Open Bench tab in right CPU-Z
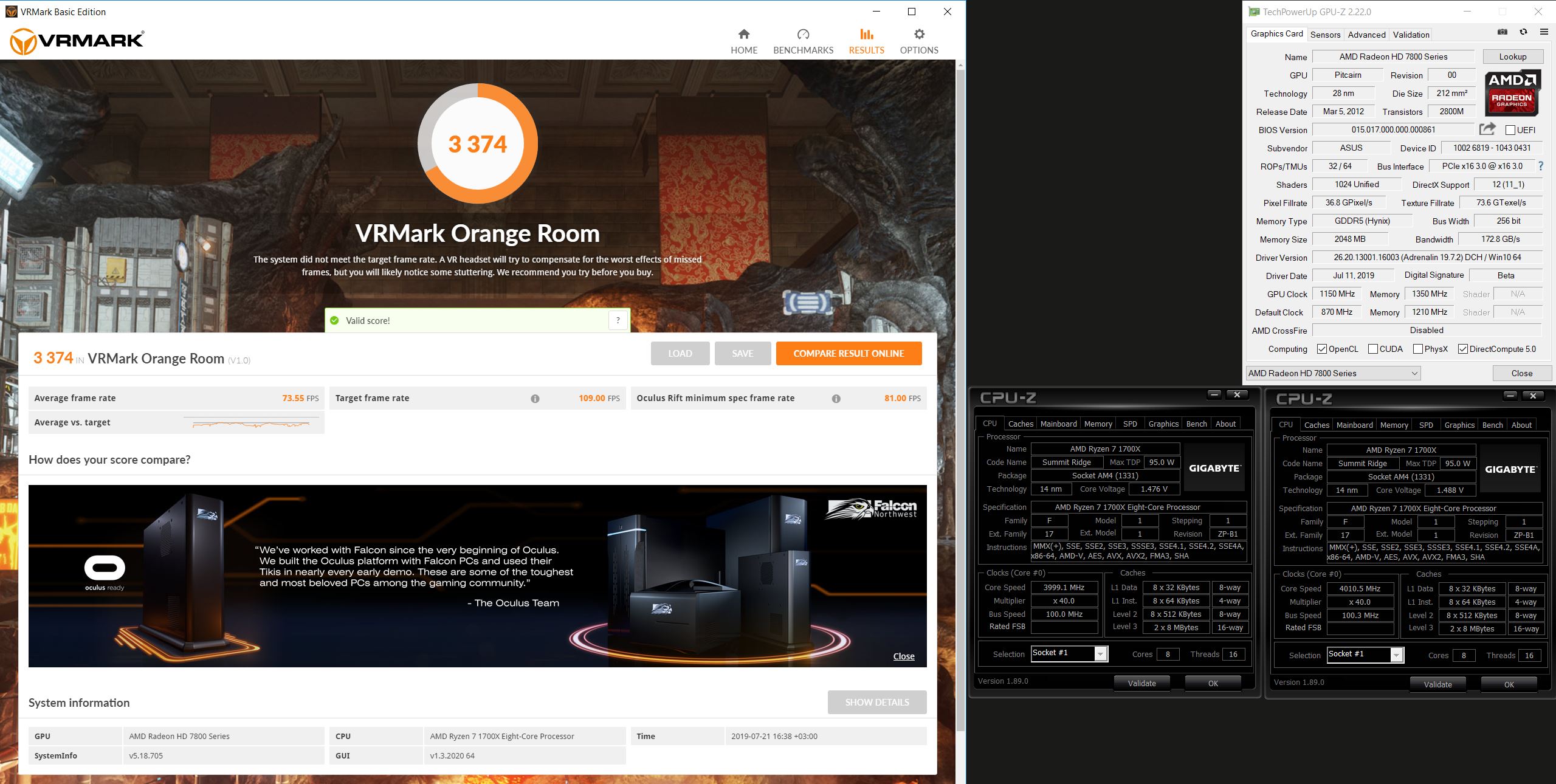The image size is (1556, 784). (1492, 425)
